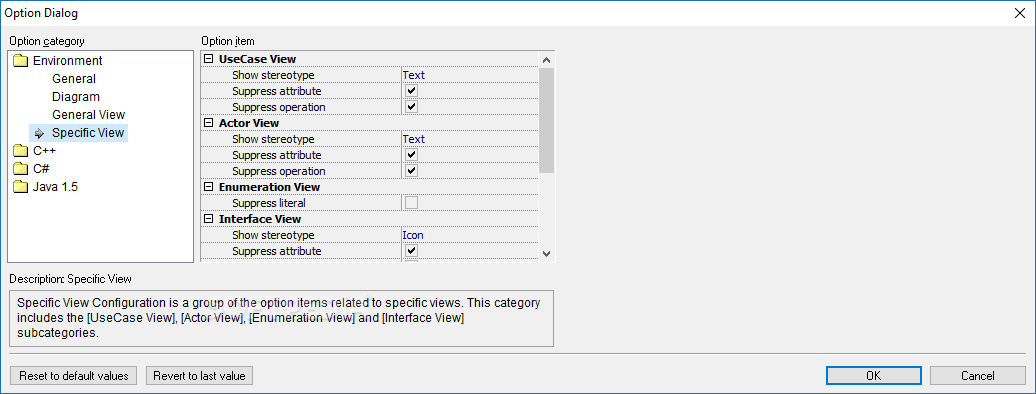Collapse the UseCase View section

209,59
